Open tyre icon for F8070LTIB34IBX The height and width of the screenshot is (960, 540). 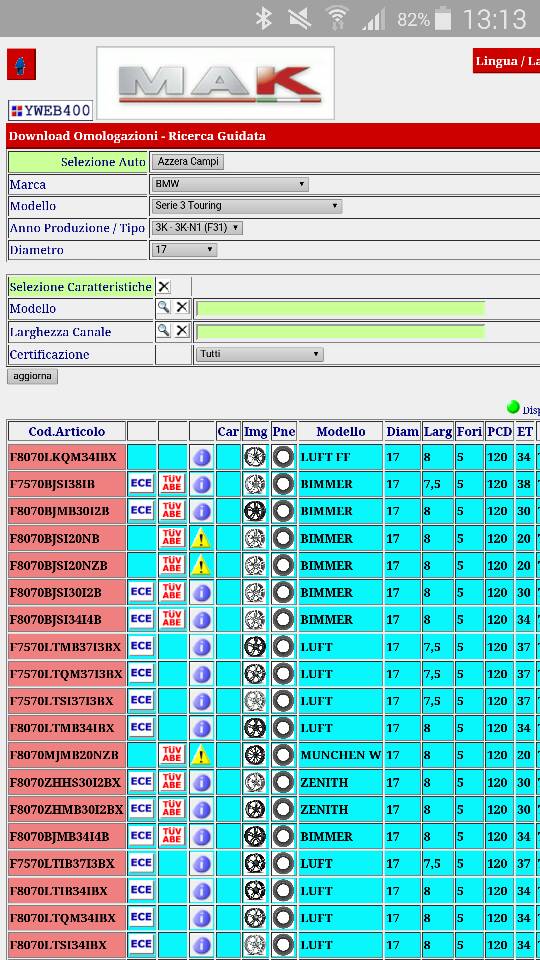point(283,891)
